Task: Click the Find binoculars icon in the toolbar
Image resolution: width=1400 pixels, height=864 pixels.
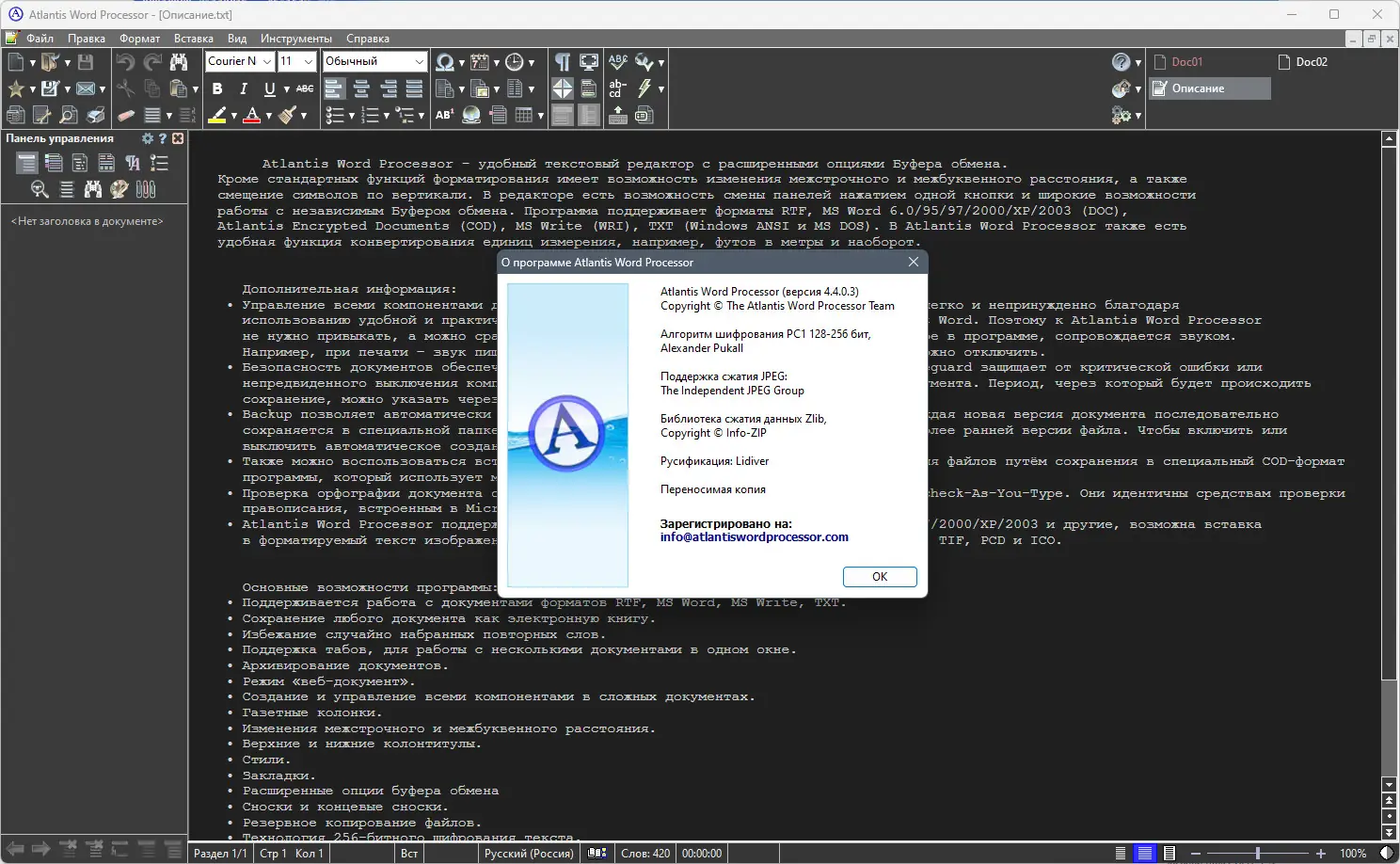Action: (x=179, y=62)
